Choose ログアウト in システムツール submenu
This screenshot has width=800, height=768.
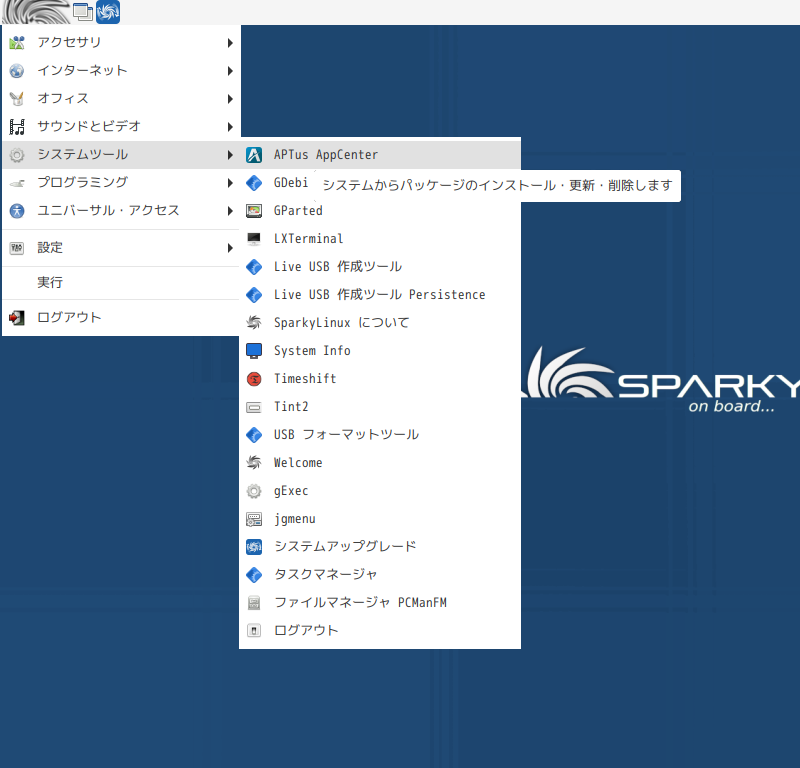(380, 631)
